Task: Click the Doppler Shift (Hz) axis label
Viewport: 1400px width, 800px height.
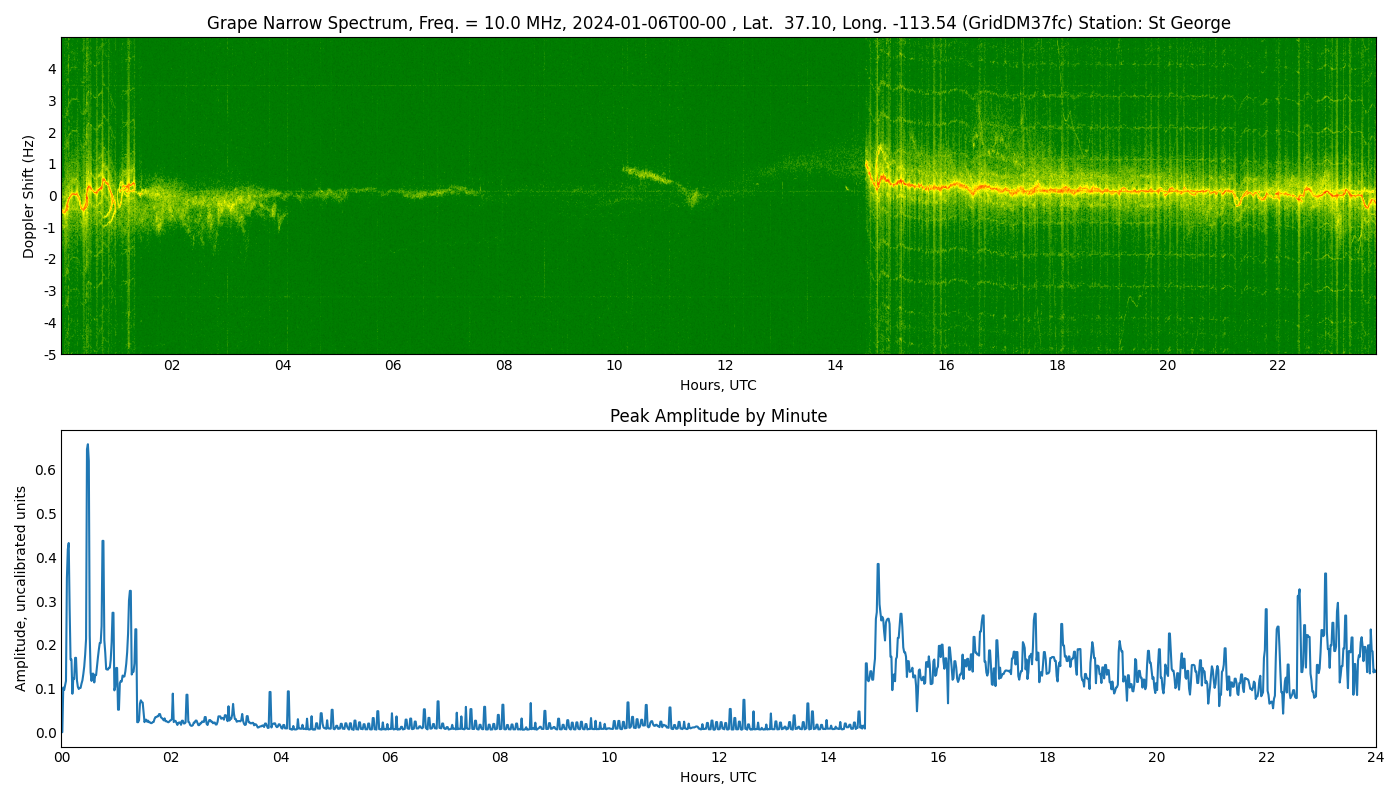Action: (x=29, y=196)
